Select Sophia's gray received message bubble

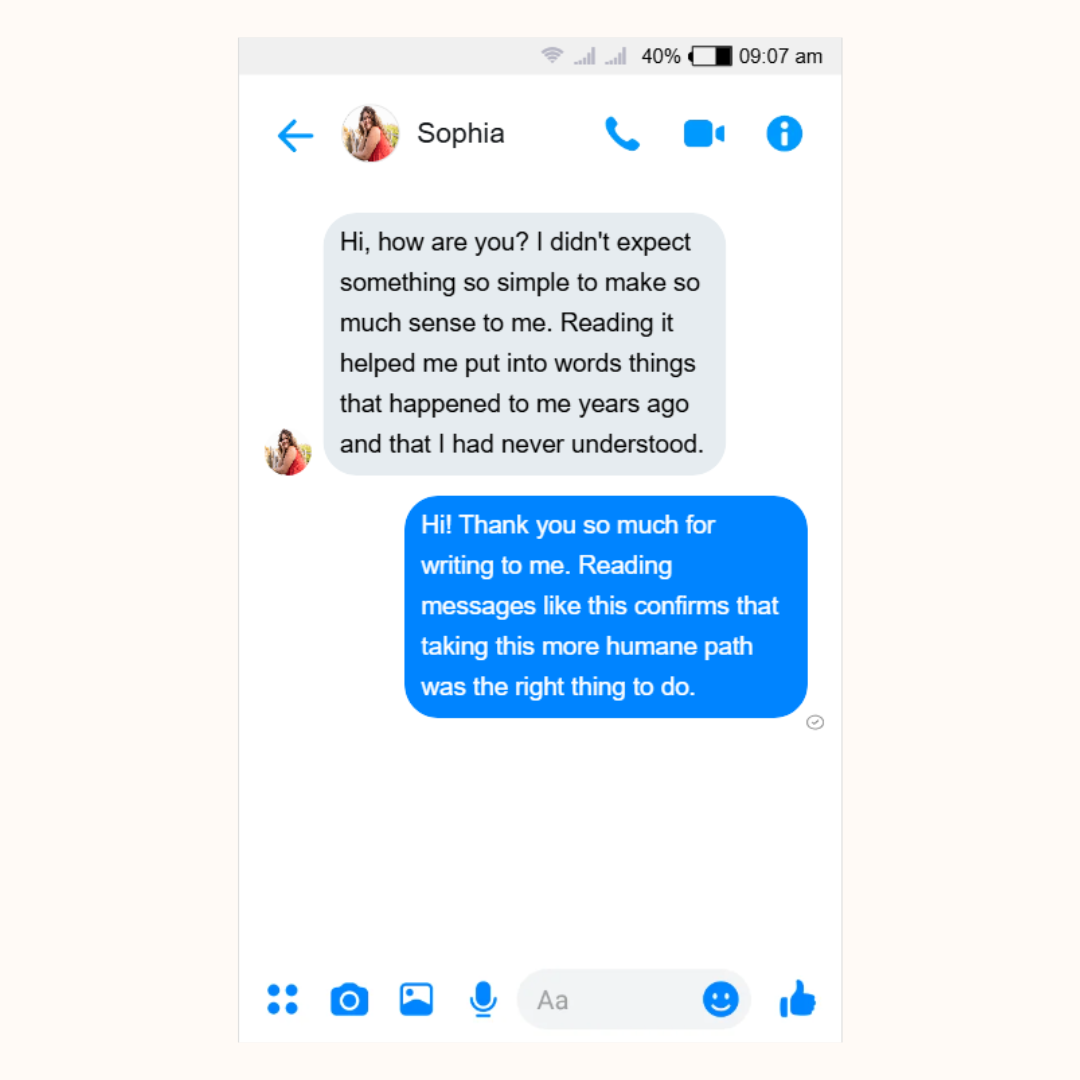coord(524,344)
